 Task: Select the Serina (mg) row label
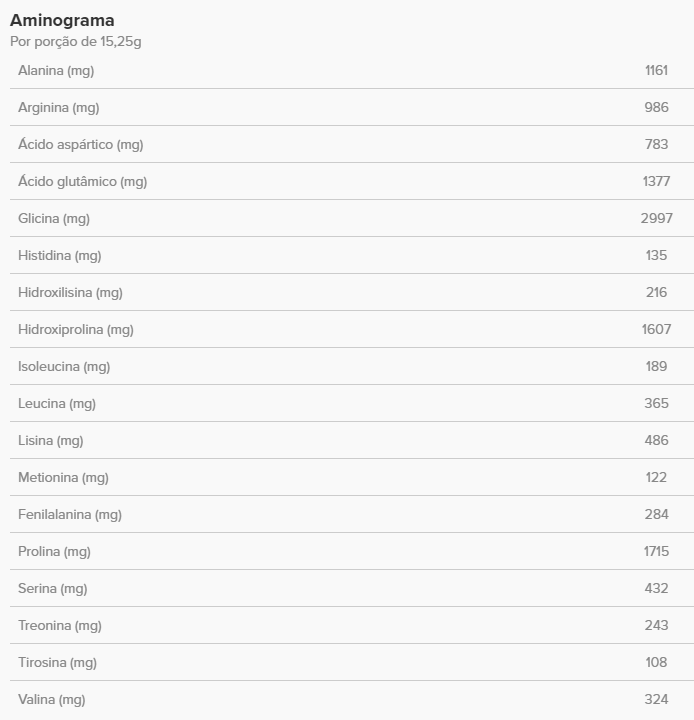pyautogui.click(x=52, y=588)
